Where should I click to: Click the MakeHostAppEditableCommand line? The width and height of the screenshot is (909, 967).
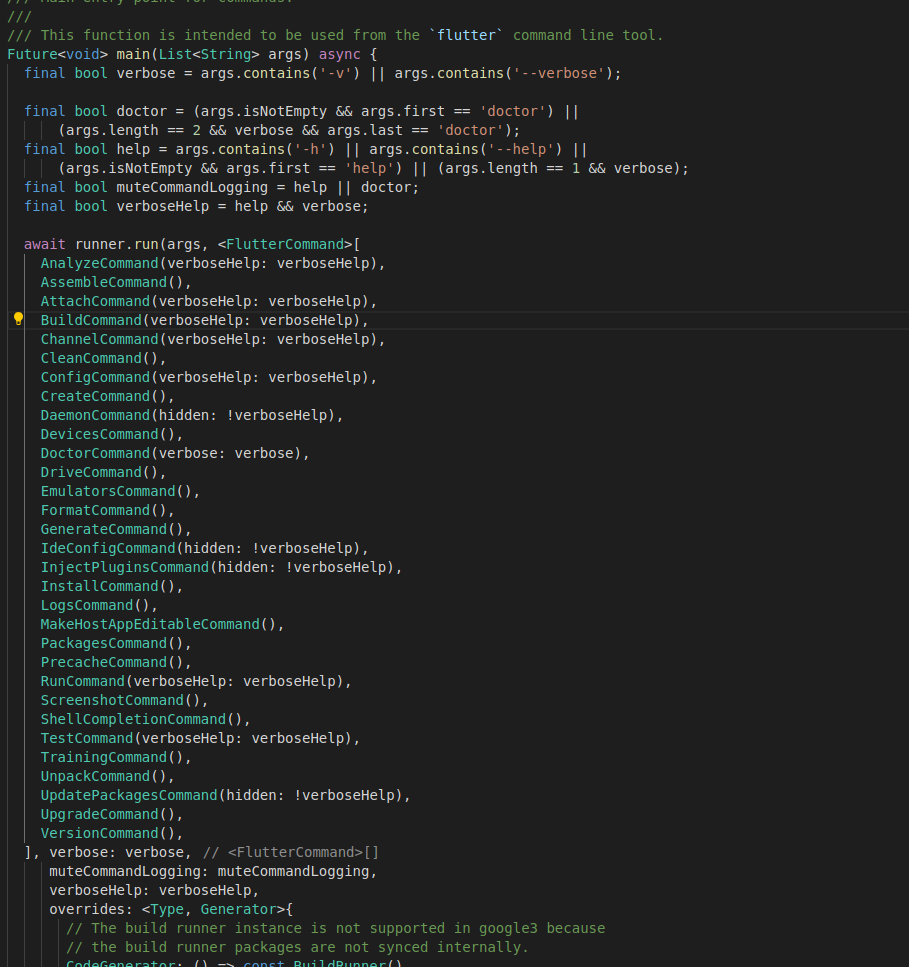click(162, 624)
